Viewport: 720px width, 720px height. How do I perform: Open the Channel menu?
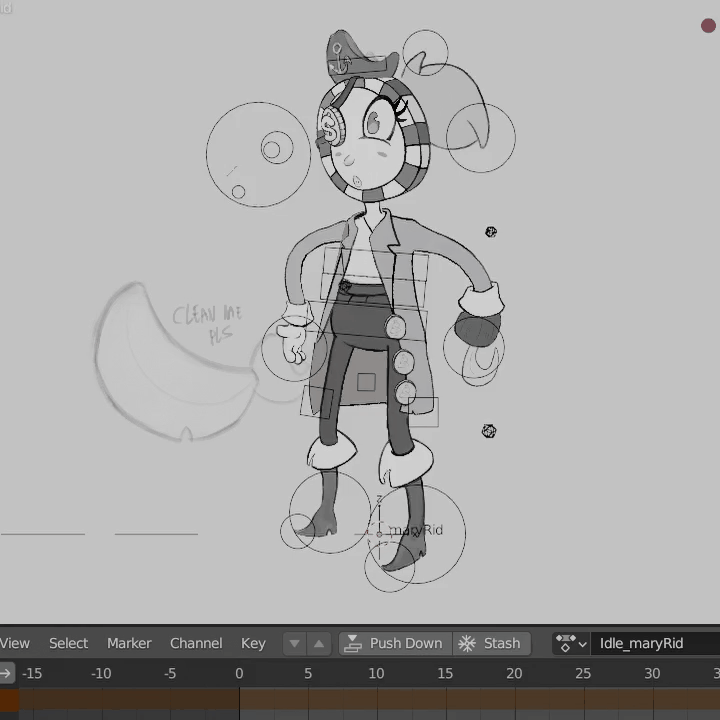coord(196,643)
